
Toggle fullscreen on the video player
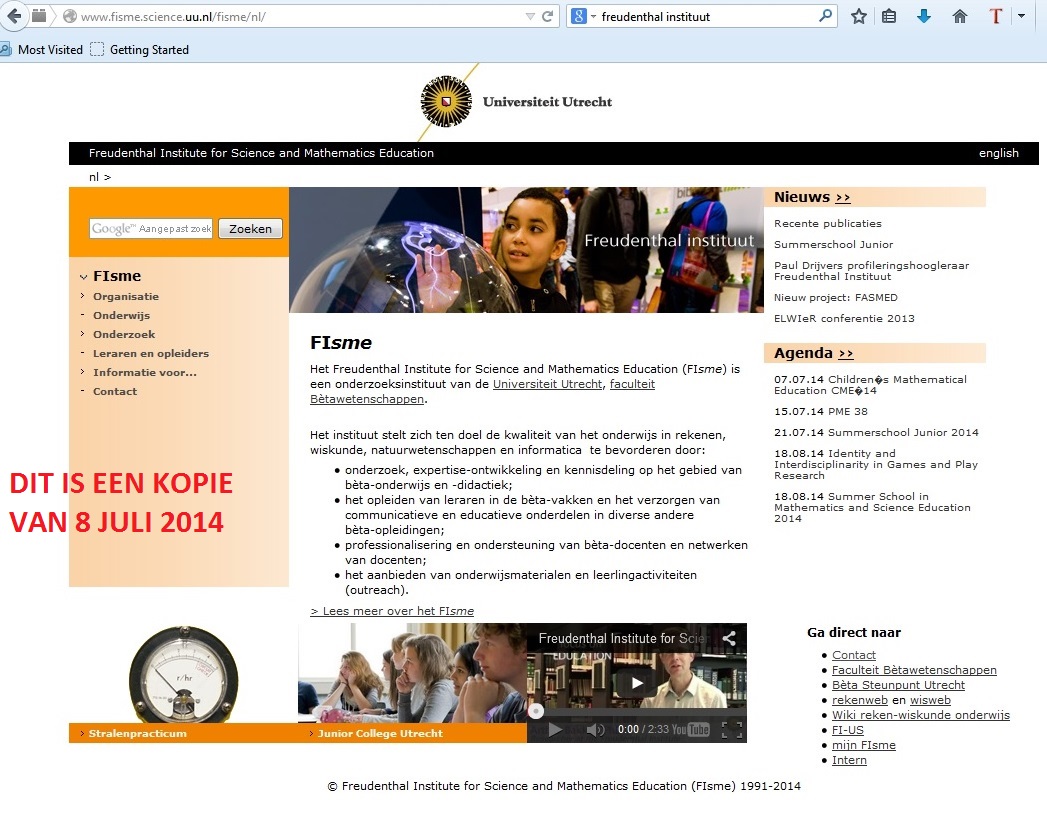click(731, 730)
